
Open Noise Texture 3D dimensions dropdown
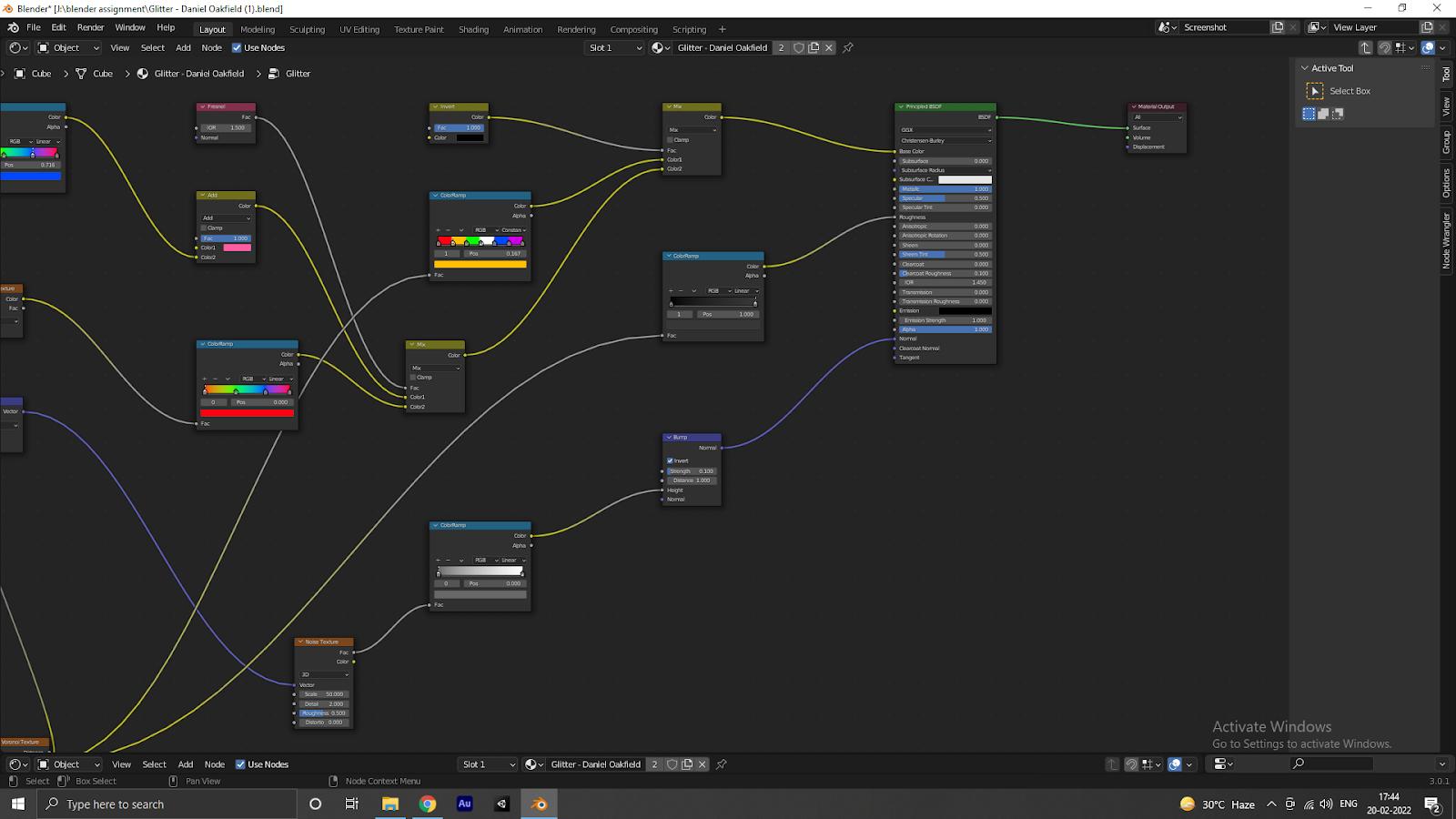pyautogui.click(x=325, y=674)
